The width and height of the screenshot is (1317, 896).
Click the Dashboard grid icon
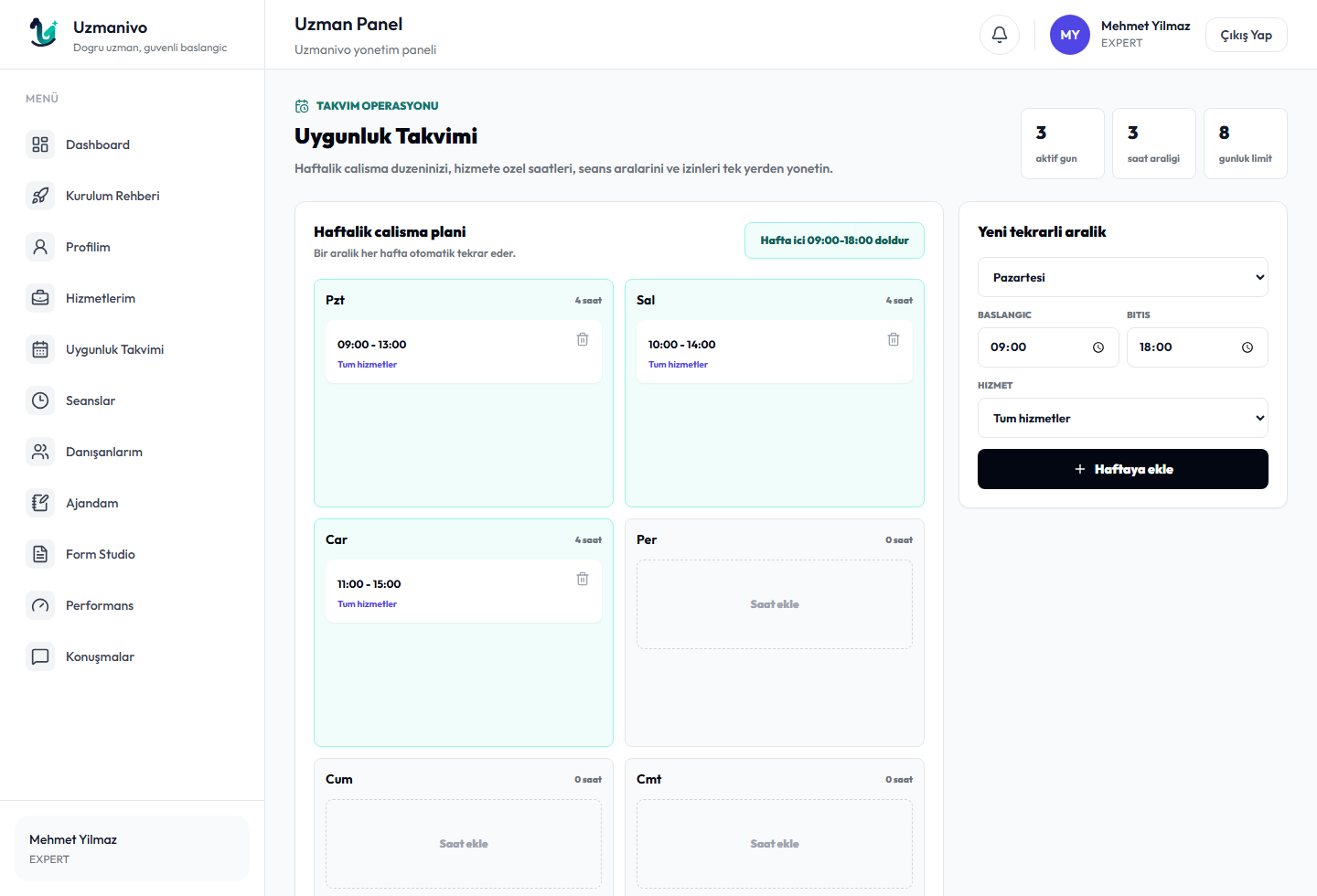click(40, 144)
